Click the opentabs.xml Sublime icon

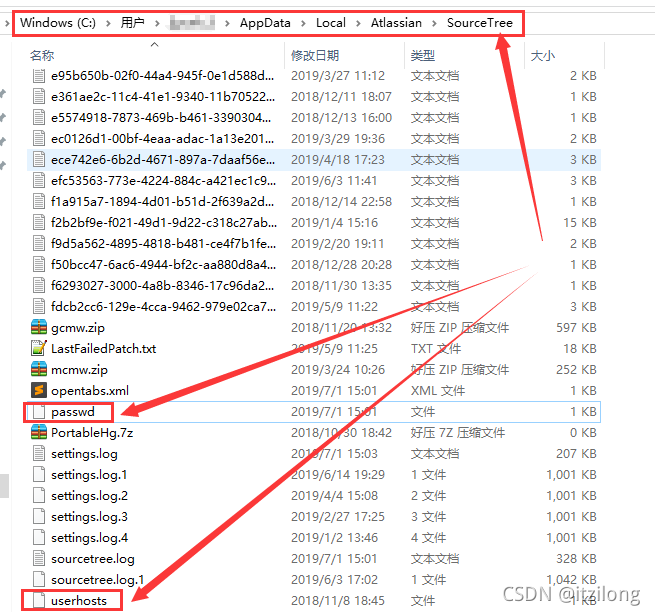click(x=39, y=390)
